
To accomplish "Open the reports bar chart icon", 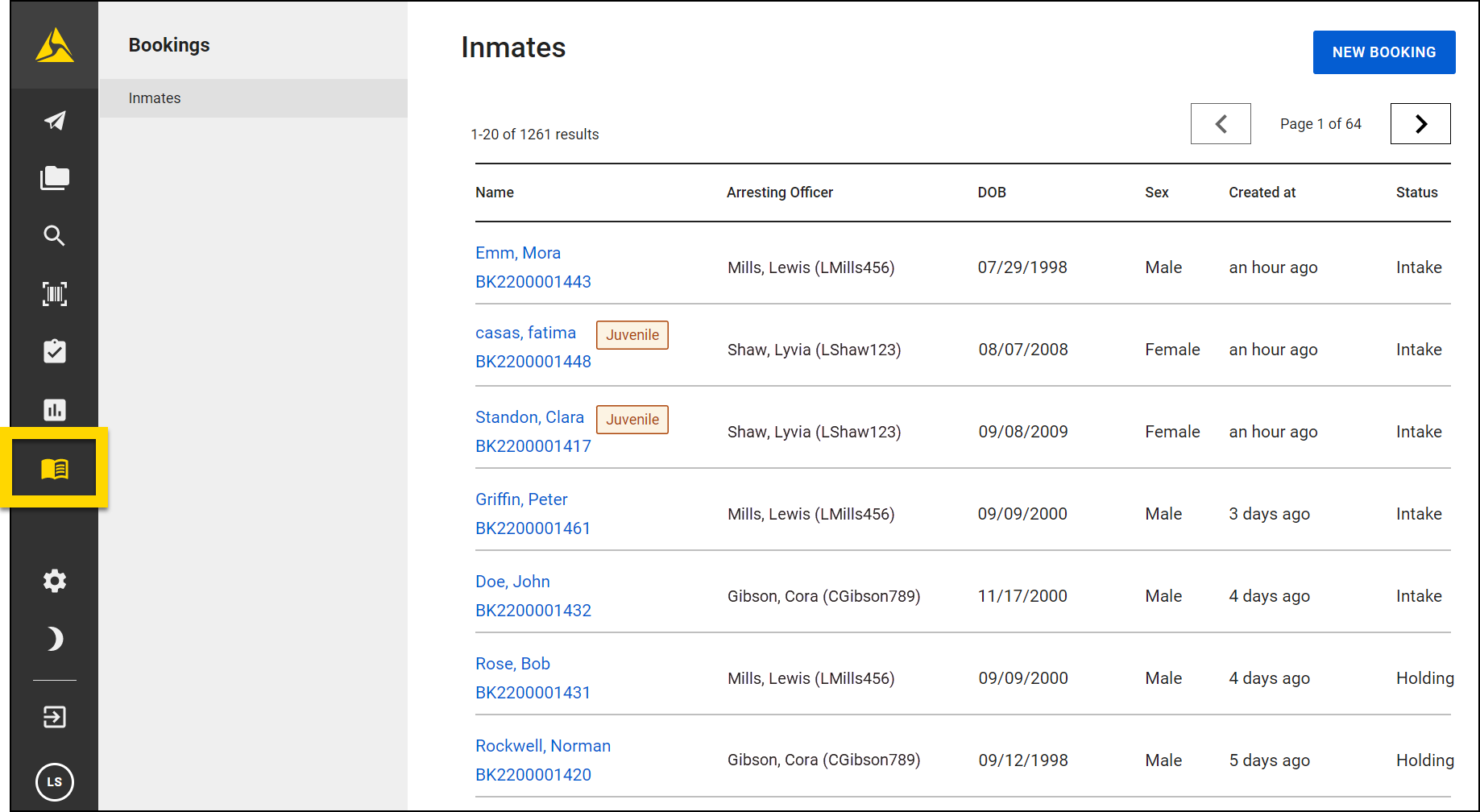I will 54,410.
